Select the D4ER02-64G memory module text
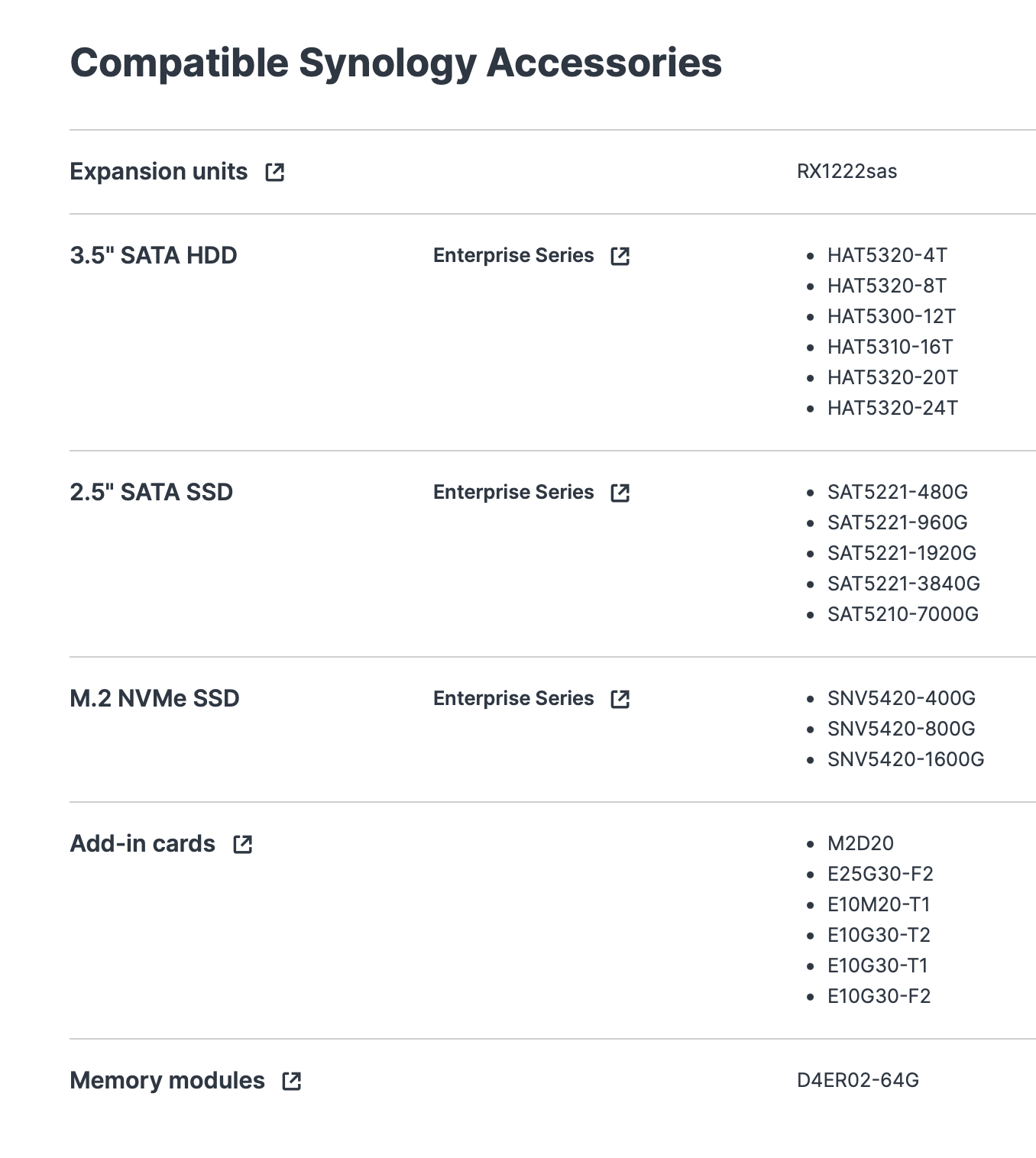1036x1158 pixels. (858, 1080)
